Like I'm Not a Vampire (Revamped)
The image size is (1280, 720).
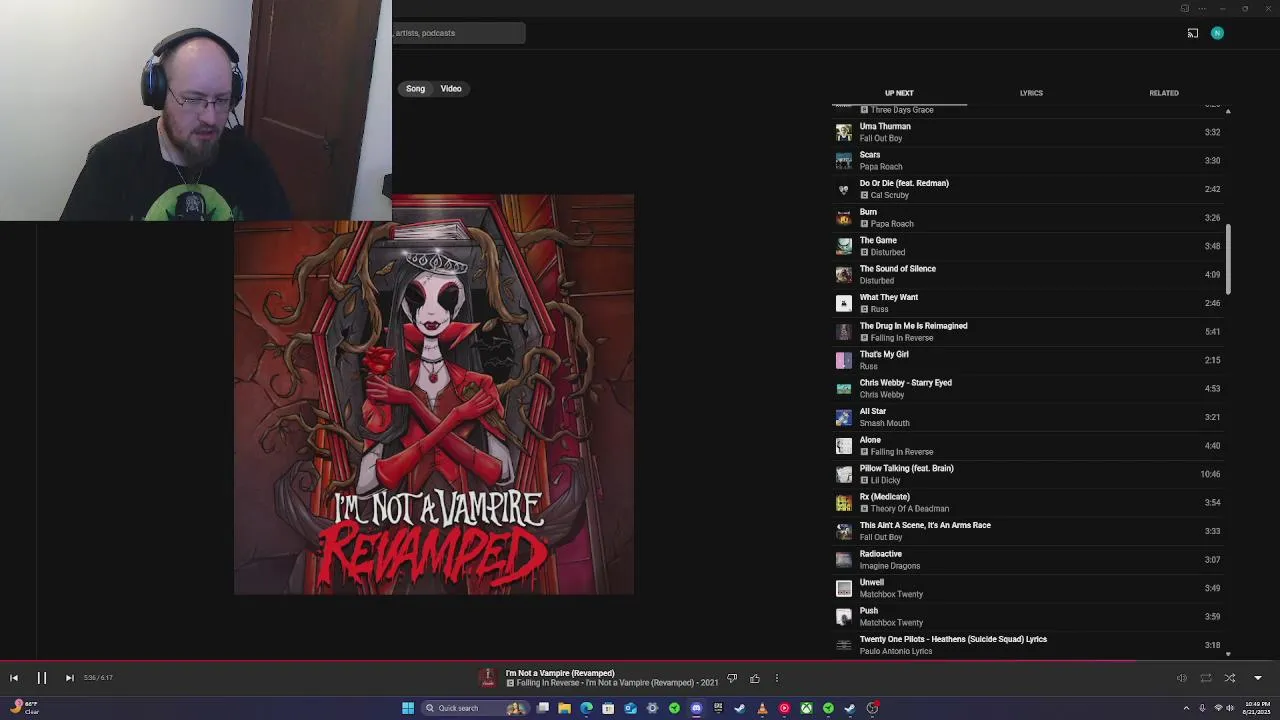(755, 678)
